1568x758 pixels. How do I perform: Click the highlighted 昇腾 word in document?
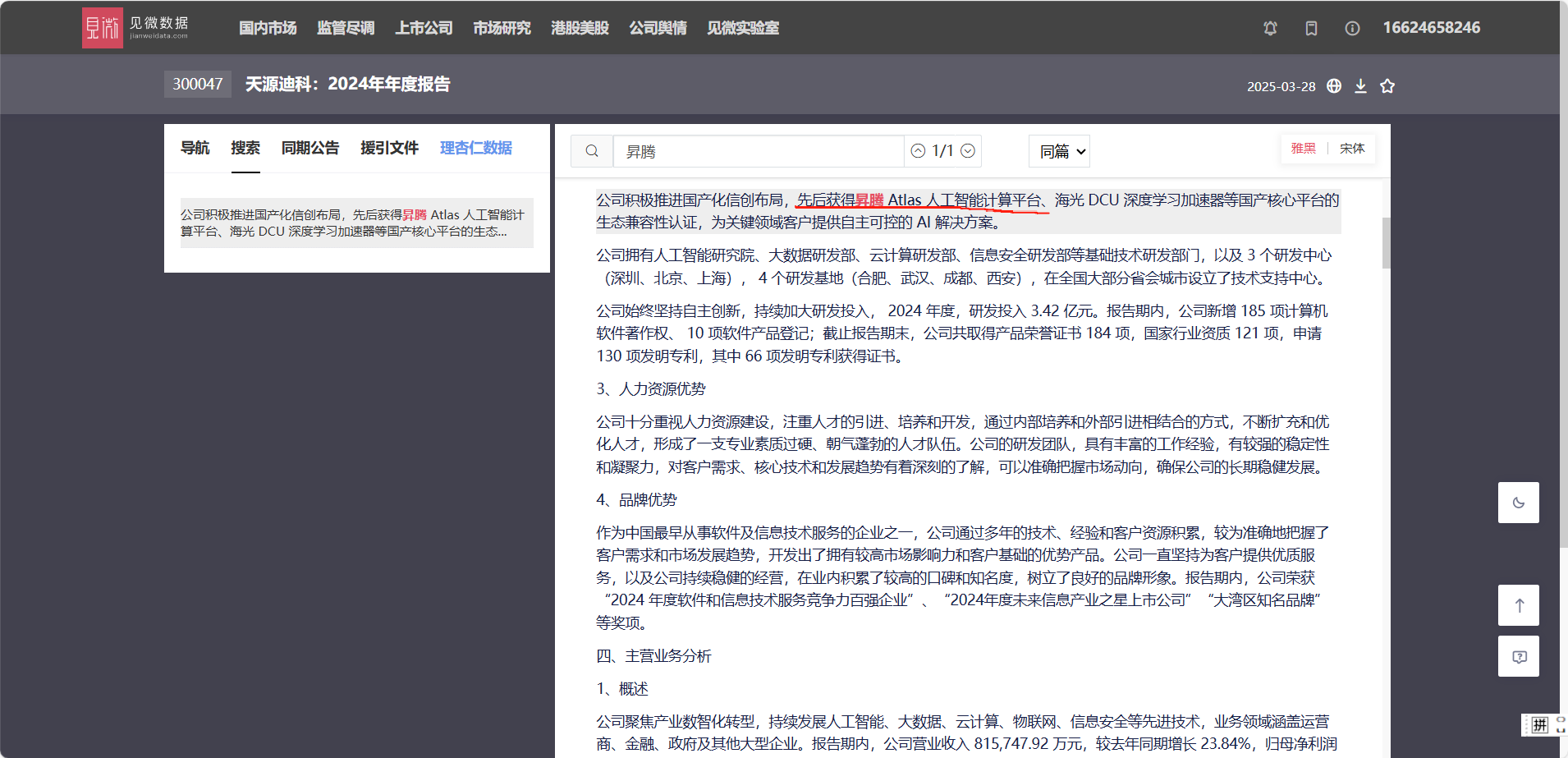point(869,200)
